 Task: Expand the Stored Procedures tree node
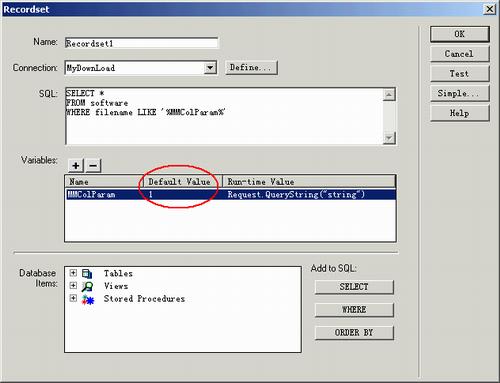(x=73, y=298)
